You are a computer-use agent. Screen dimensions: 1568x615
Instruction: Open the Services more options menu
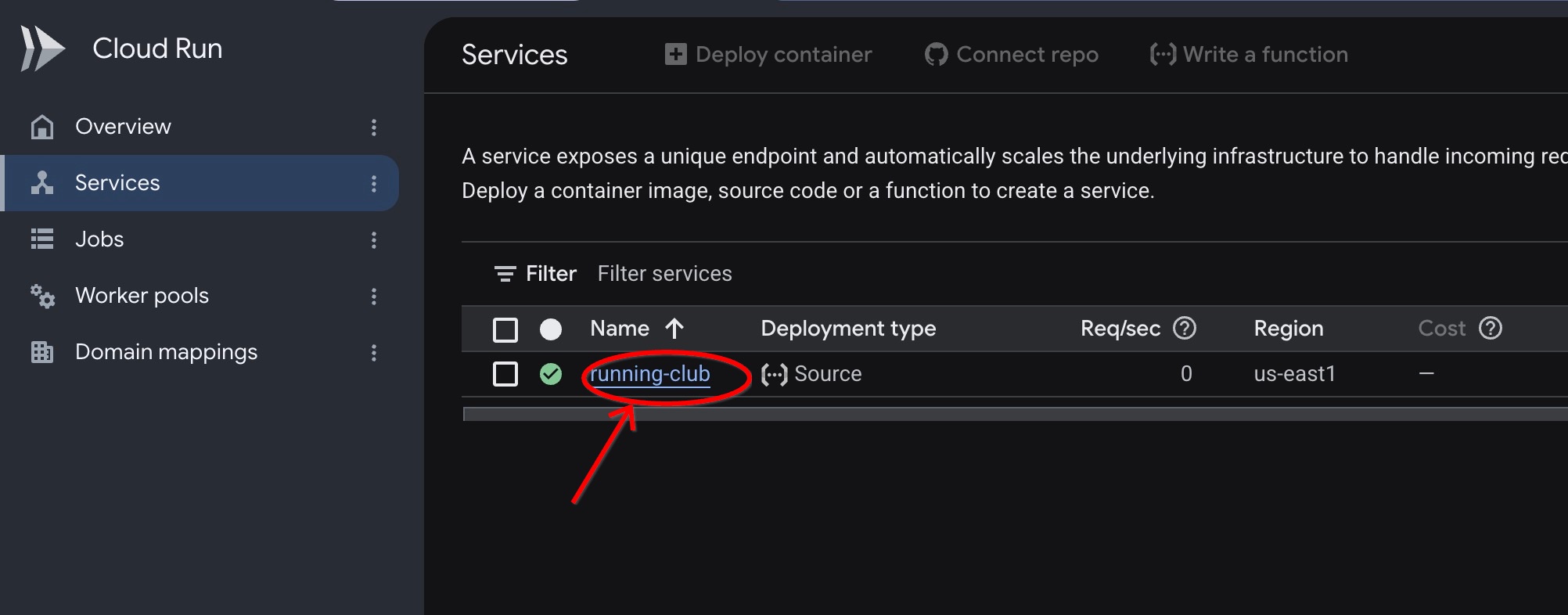coord(374,183)
